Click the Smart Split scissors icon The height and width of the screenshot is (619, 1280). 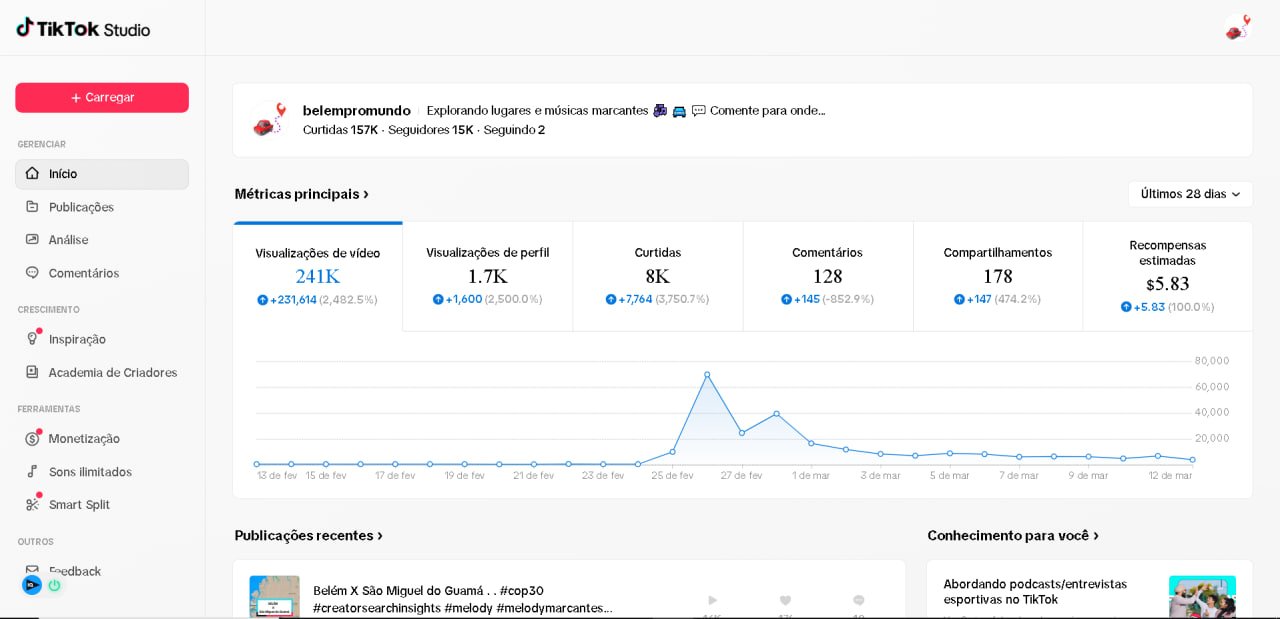pos(32,504)
